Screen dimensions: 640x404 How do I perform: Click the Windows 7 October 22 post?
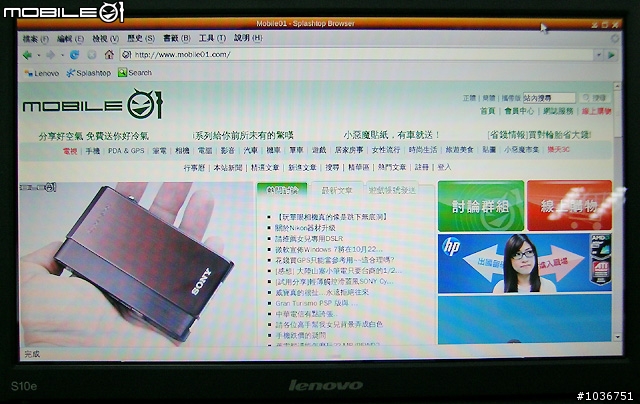point(329,249)
